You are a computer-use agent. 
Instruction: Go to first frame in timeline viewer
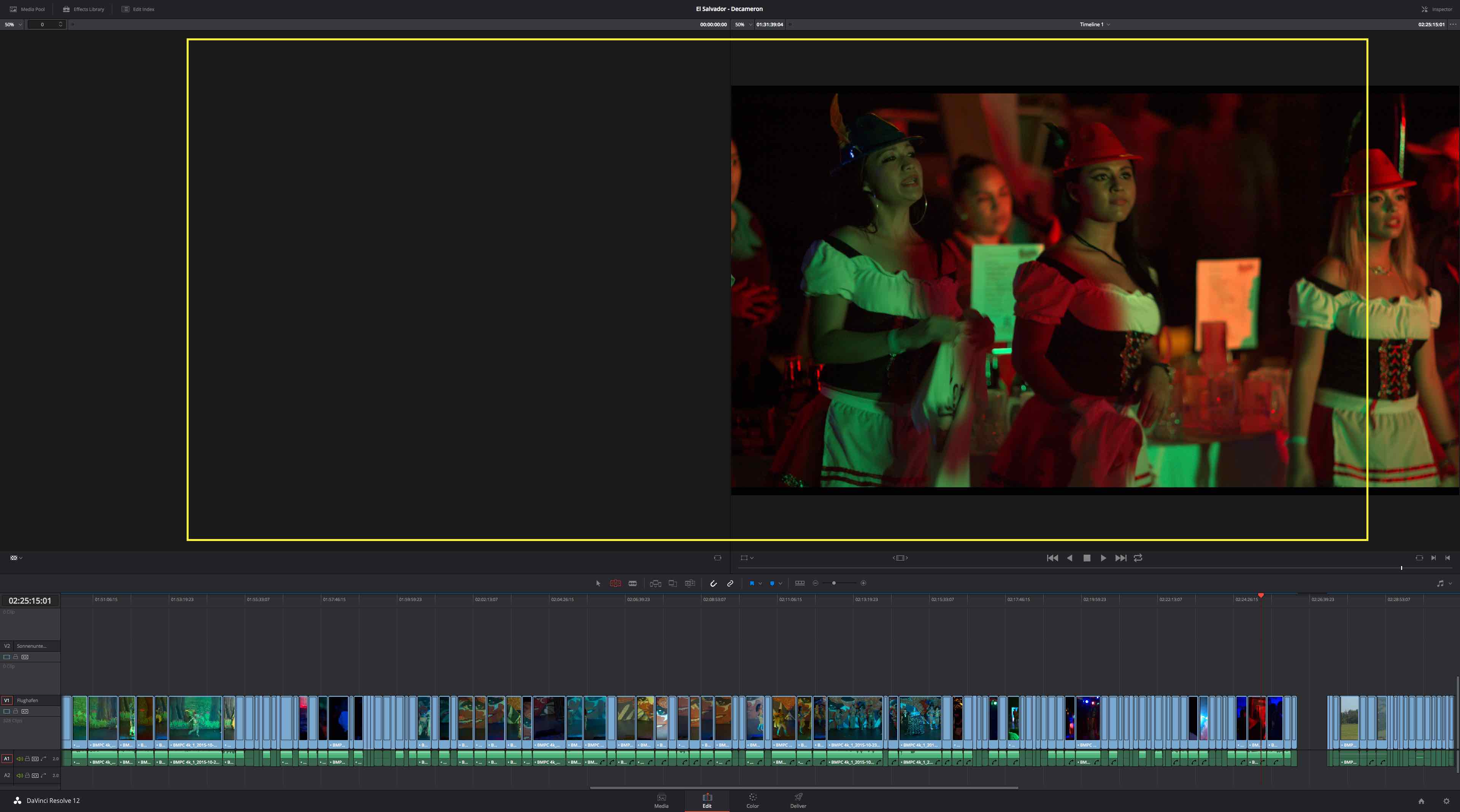1052,558
